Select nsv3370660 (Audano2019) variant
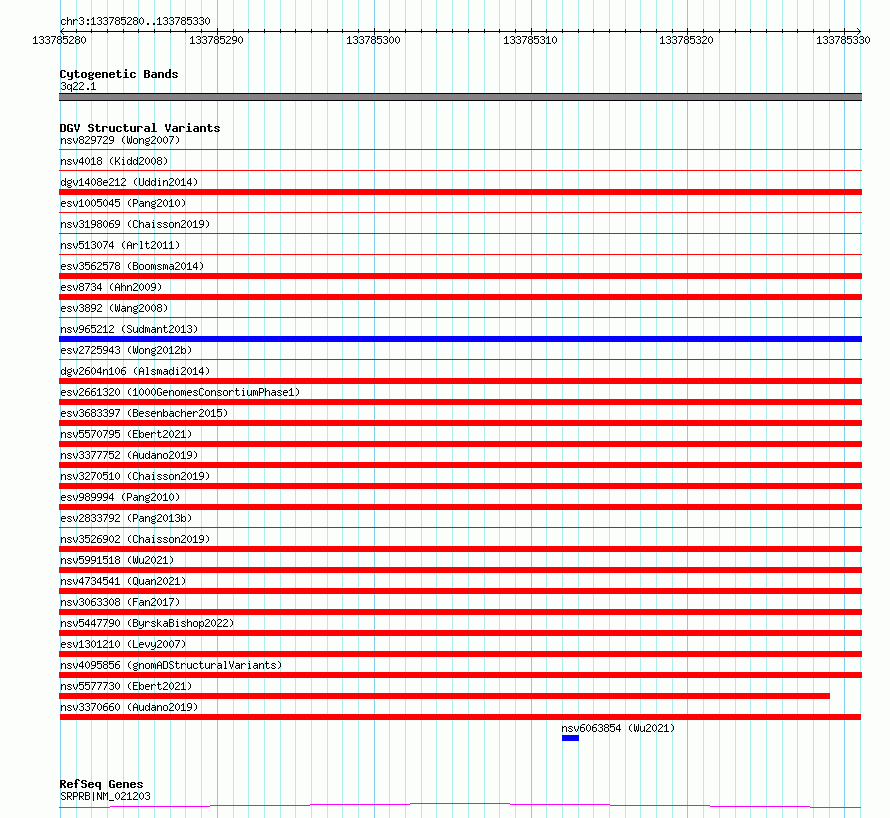 pyautogui.click(x=129, y=707)
